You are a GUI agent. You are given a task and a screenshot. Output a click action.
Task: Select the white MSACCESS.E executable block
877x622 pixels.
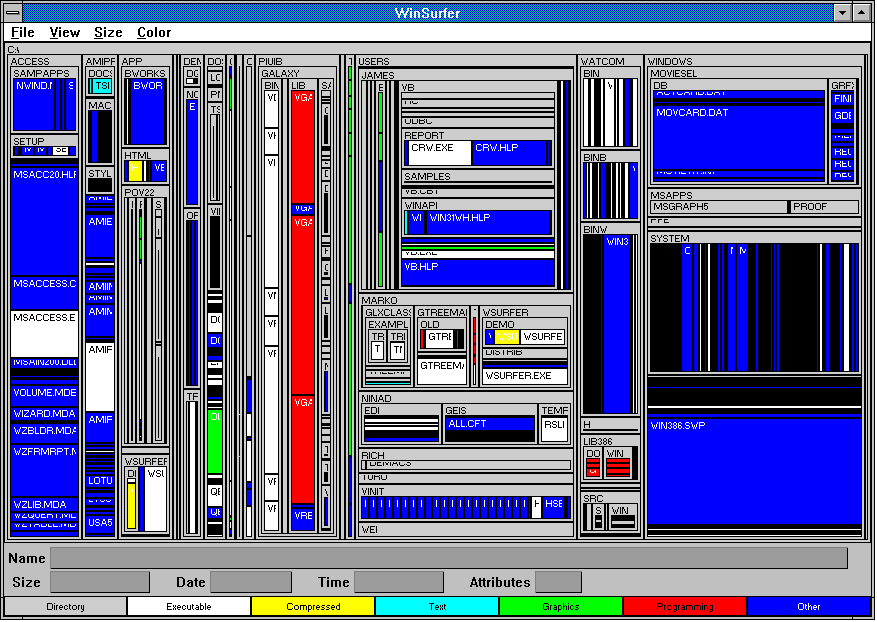pos(45,333)
